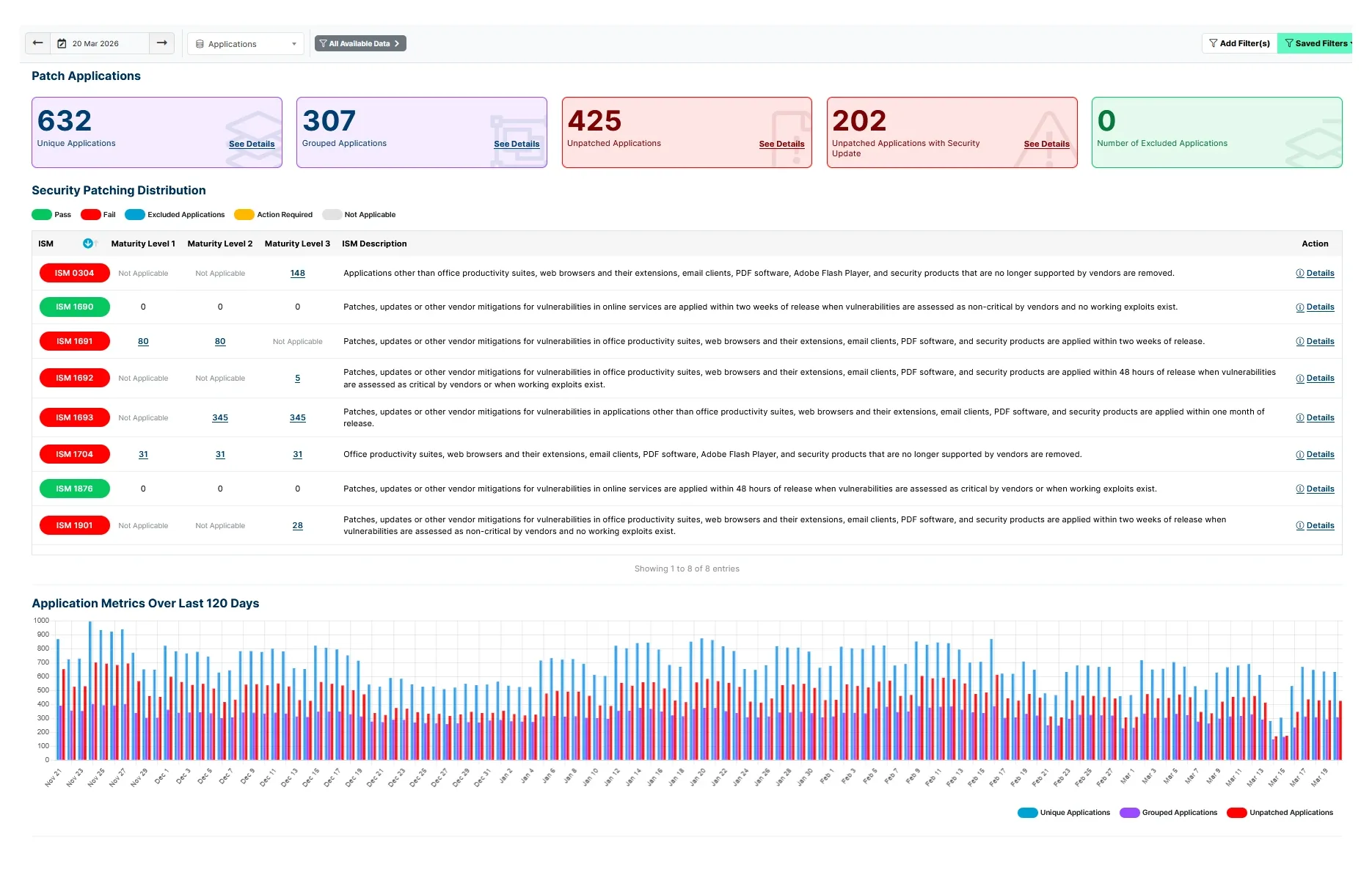Toggle Pass legend in Security Patching Distribution
Image resolution: width=1372 pixels, height=870 pixels.
(42, 215)
